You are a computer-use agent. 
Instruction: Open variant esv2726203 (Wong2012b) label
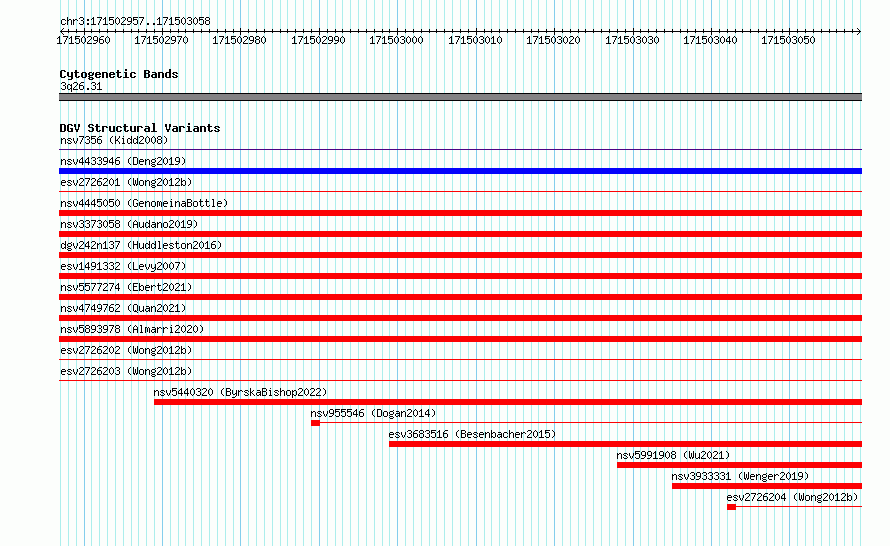coord(126,371)
